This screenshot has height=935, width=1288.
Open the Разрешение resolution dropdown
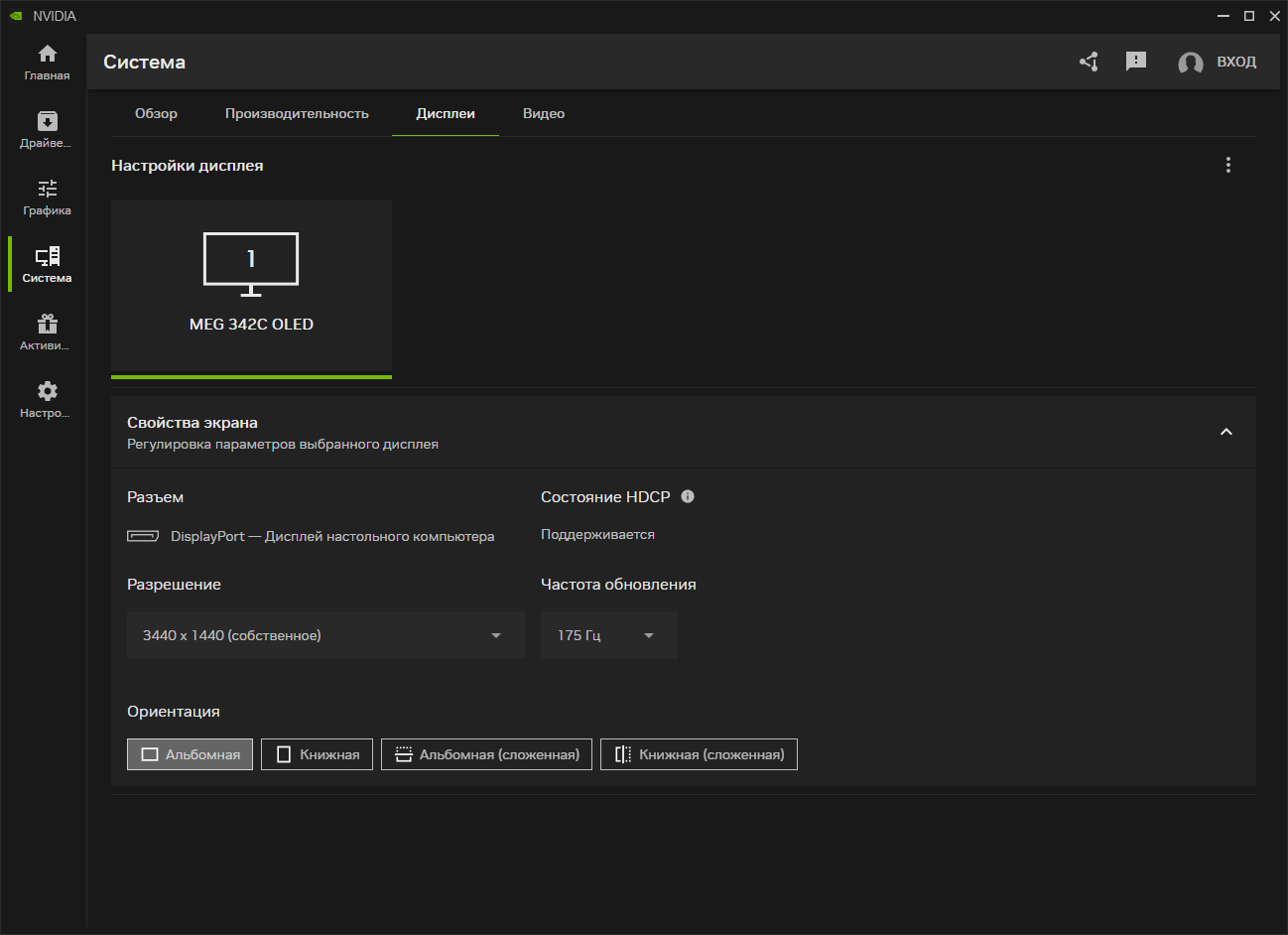click(325, 635)
